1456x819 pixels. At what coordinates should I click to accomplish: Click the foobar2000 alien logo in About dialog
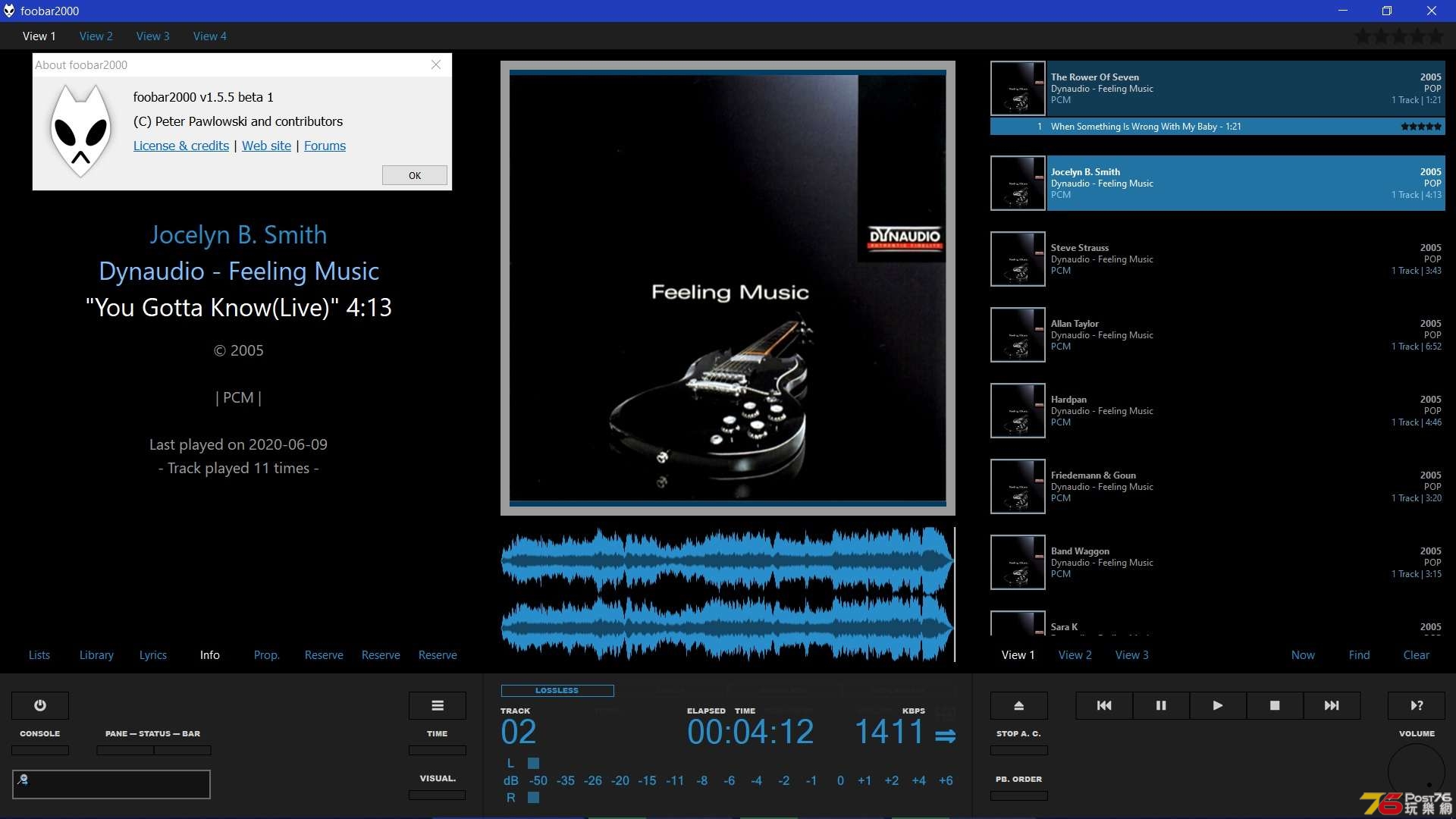click(81, 130)
